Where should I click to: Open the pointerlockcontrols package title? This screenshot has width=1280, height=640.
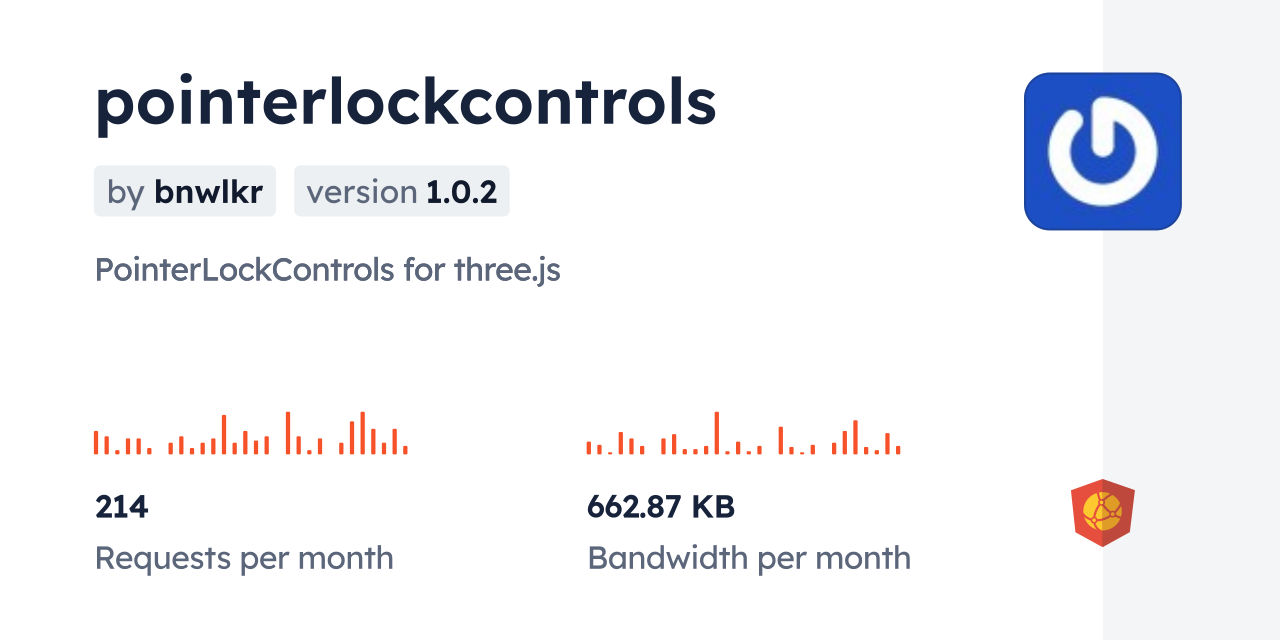405,103
